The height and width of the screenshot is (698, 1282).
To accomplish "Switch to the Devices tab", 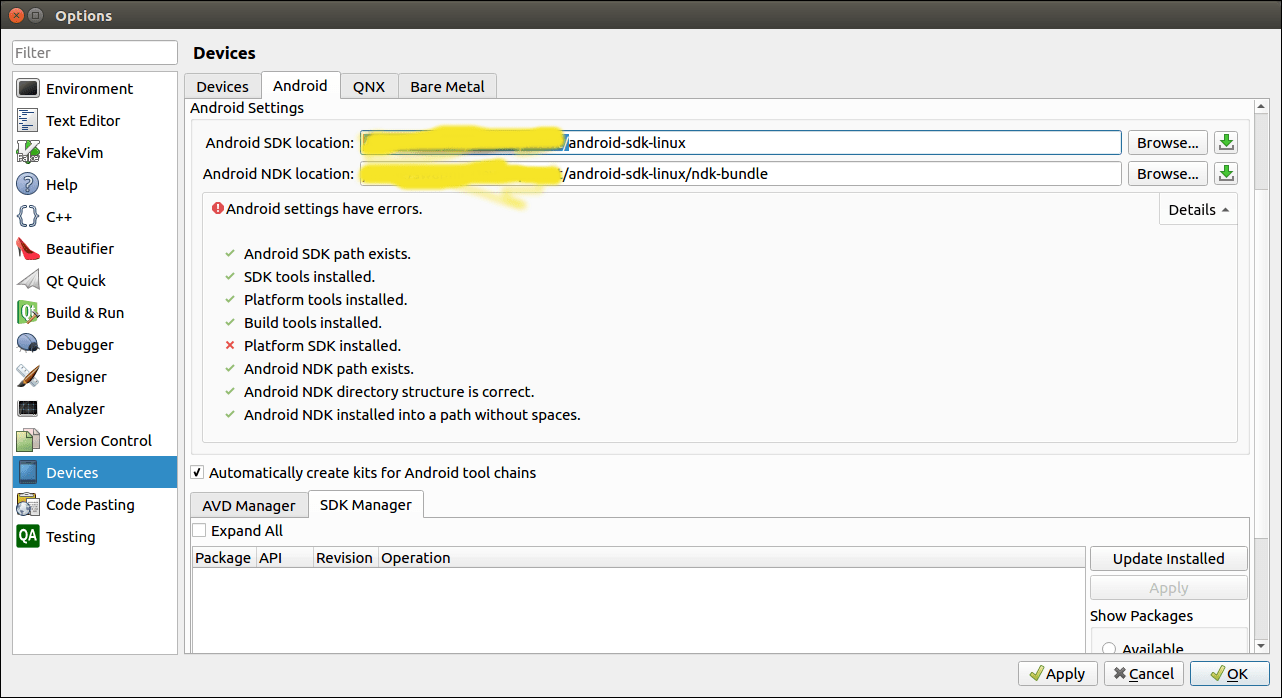I will pos(222,87).
